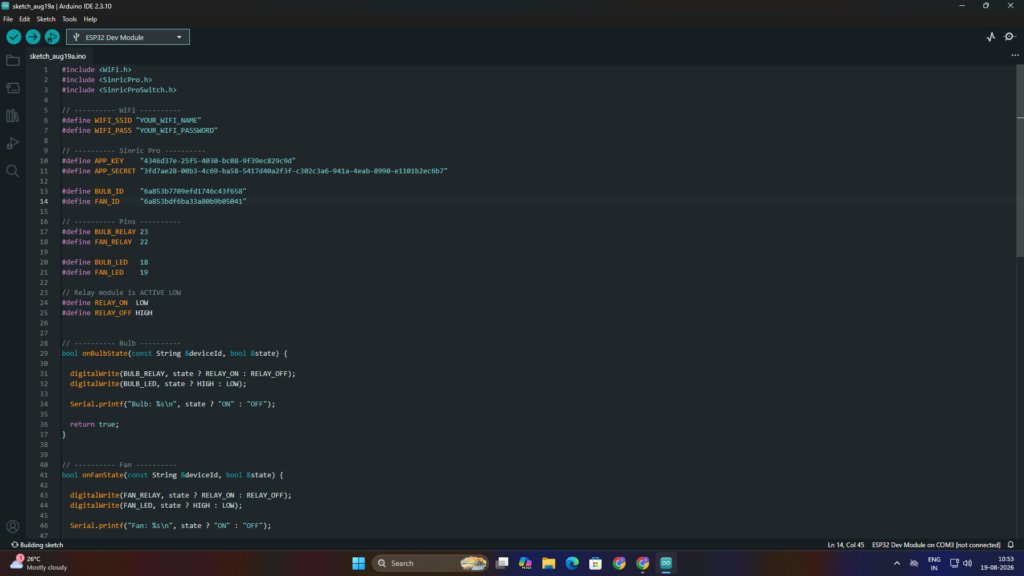
Task: Open the Debug sidebar panel
Action: click(12, 143)
